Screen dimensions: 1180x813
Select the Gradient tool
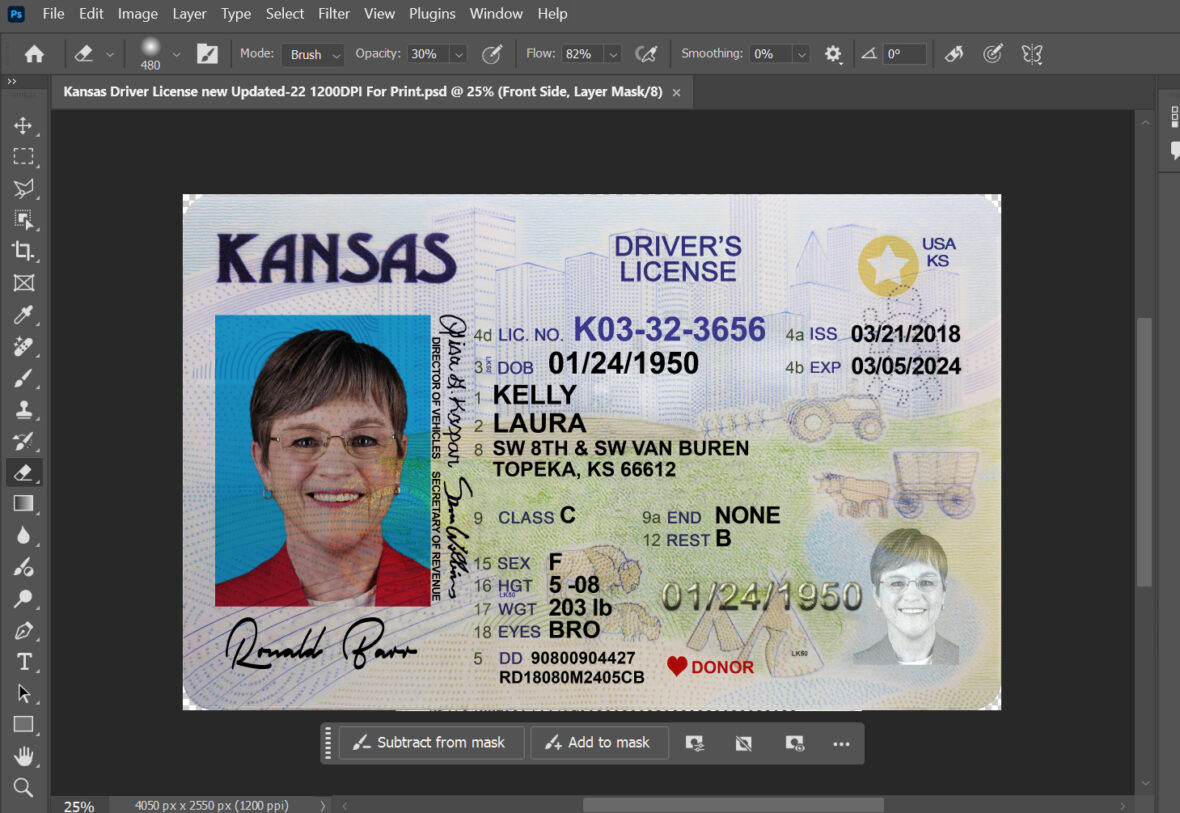tap(24, 503)
